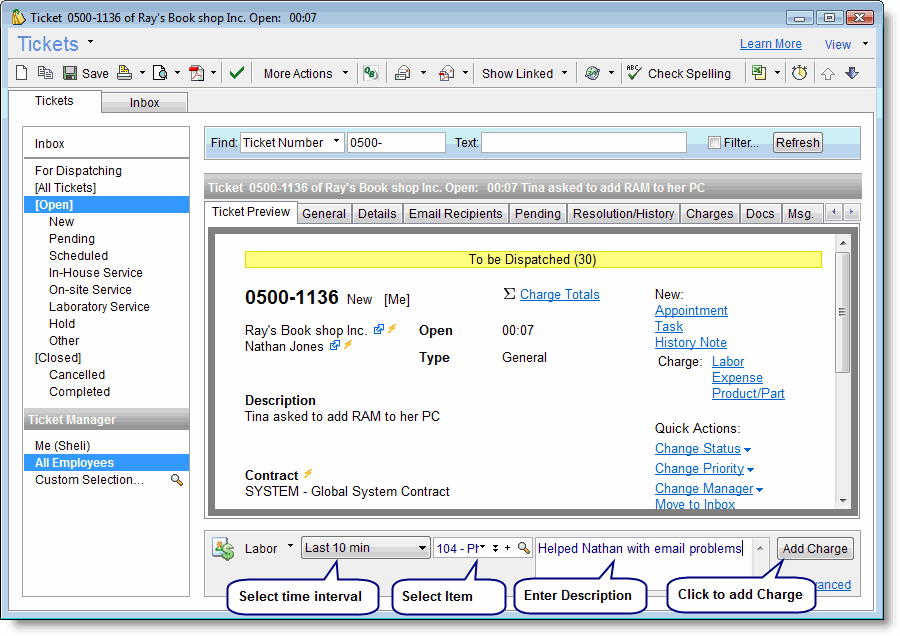
Task: Click the magnifier next to Custom Selection
Action: 177,480
